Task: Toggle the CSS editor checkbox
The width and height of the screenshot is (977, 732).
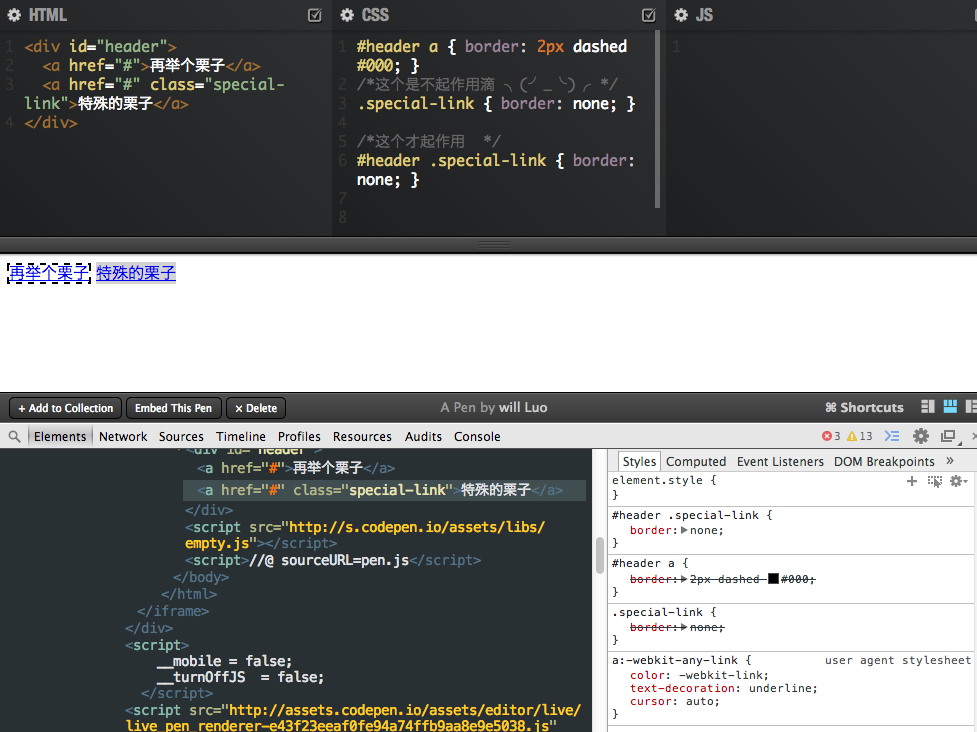Action: (648, 16)
